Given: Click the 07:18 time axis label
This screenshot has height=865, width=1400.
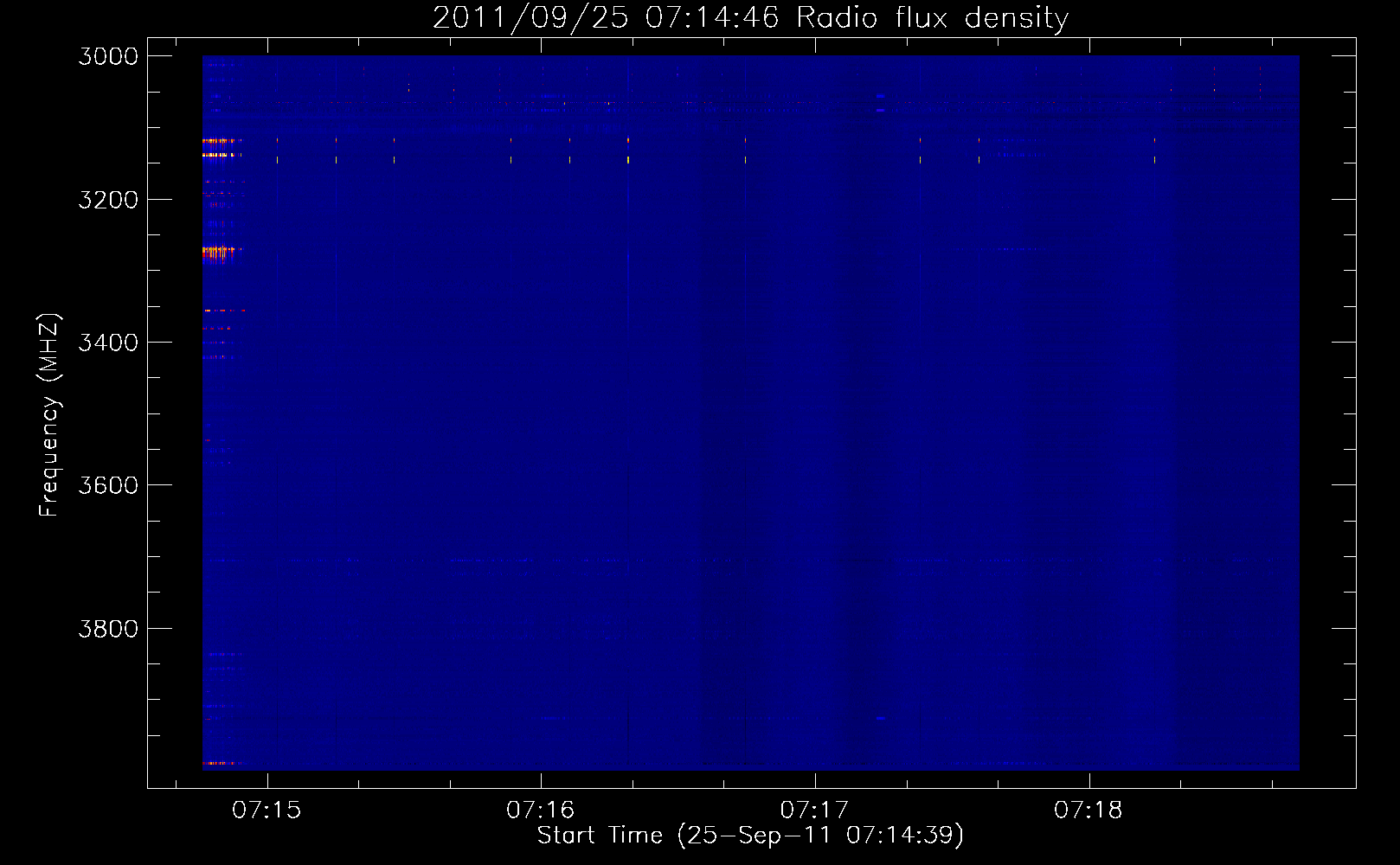Looking at the screenshot, I should [x=1089, y=811].
